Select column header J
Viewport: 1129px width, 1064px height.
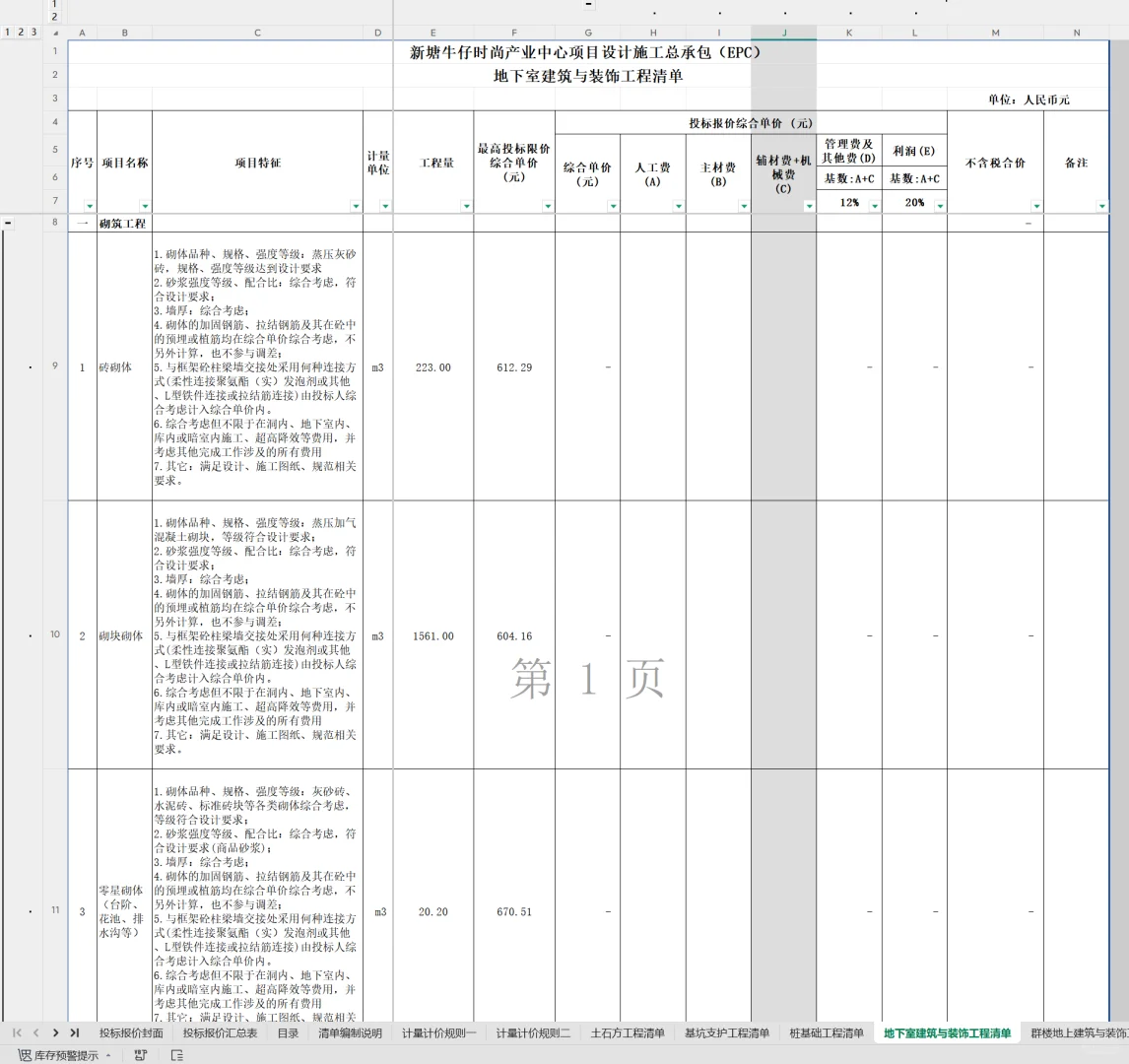pos(784,33)
